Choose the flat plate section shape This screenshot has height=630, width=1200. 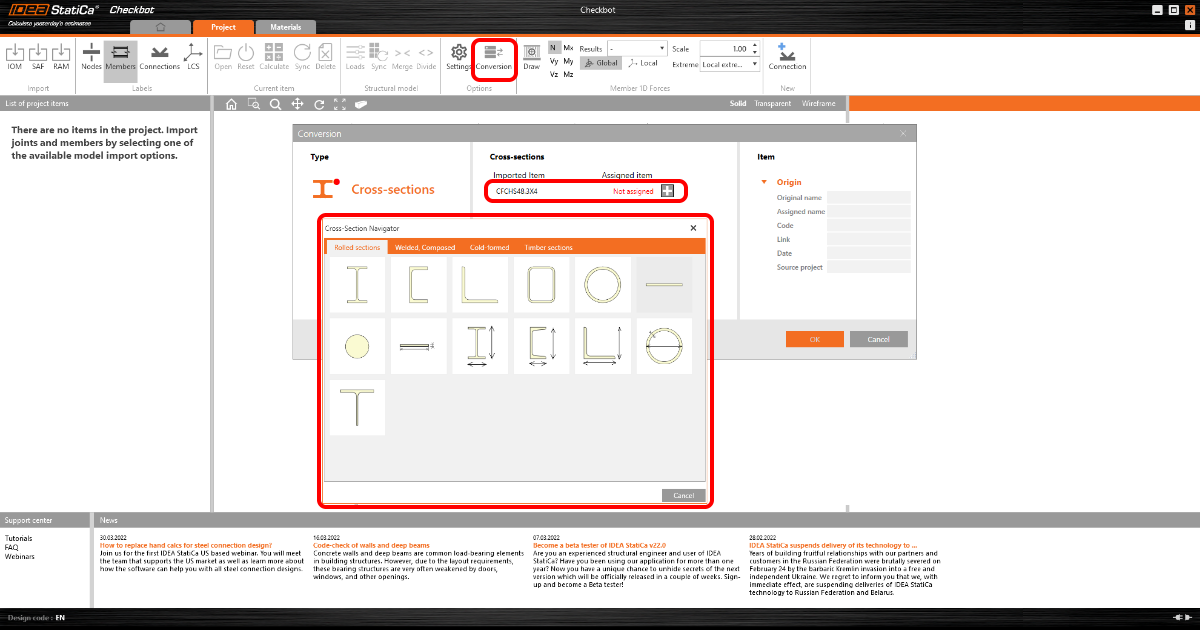coord(664,285)
